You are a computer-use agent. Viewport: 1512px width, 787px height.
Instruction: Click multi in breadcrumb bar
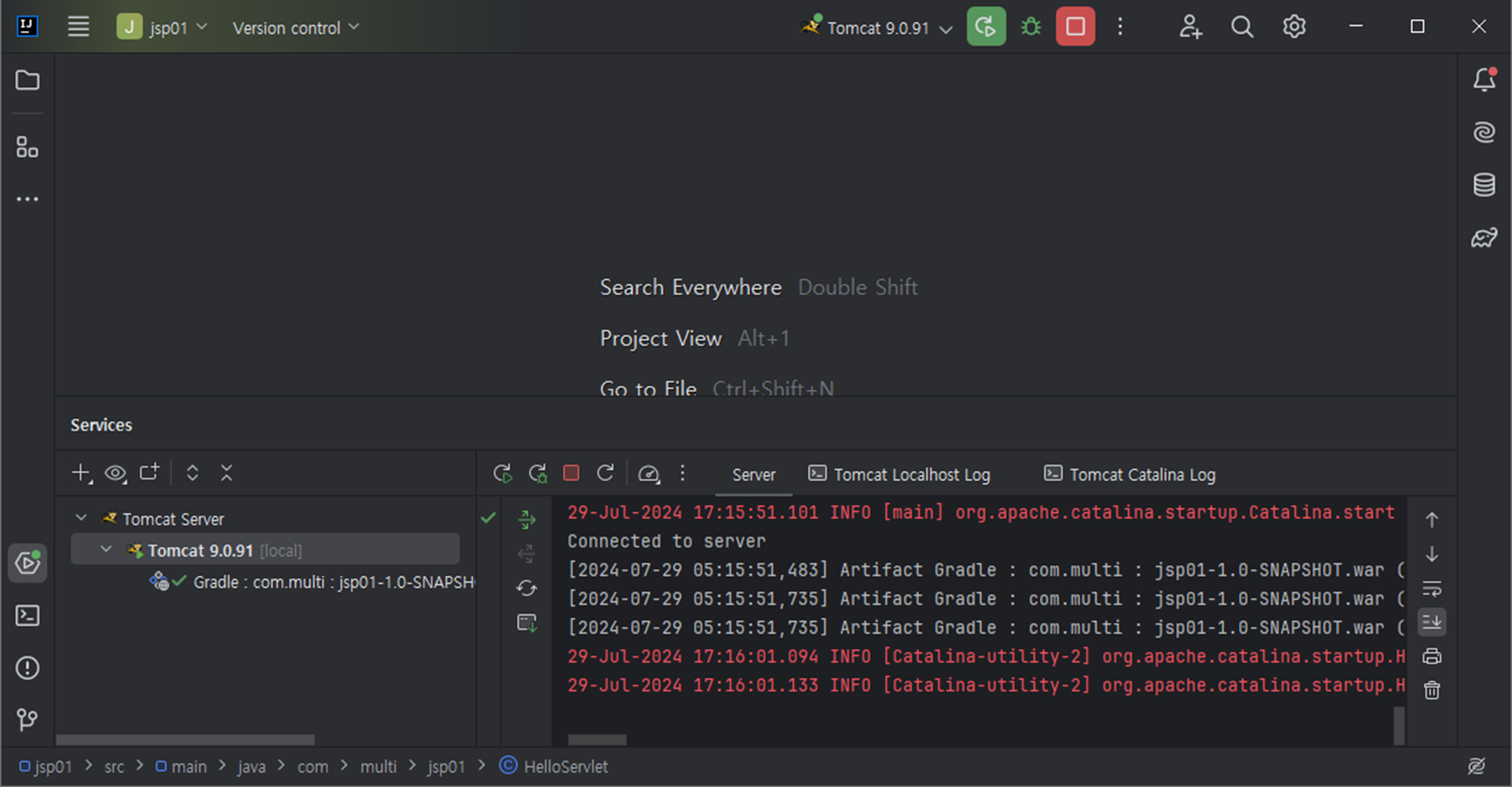tap(378, 766)
